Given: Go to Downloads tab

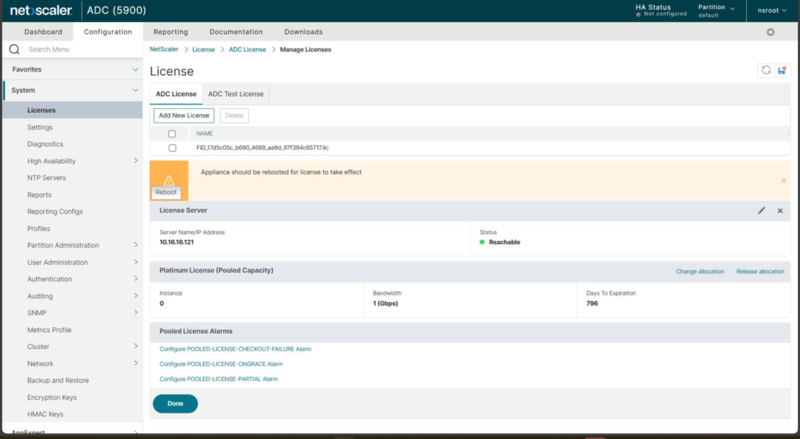Looking at the screenshot, I should coord(303,32).
